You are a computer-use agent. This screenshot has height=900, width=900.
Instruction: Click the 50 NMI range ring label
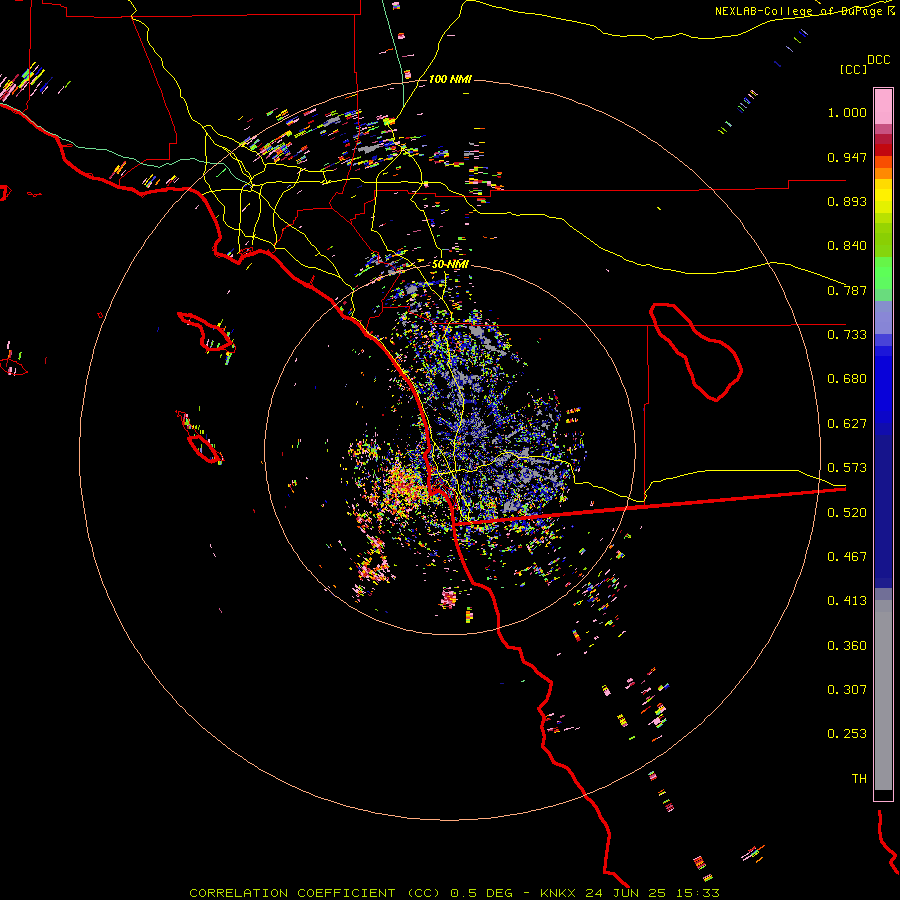tap(450, 264)
